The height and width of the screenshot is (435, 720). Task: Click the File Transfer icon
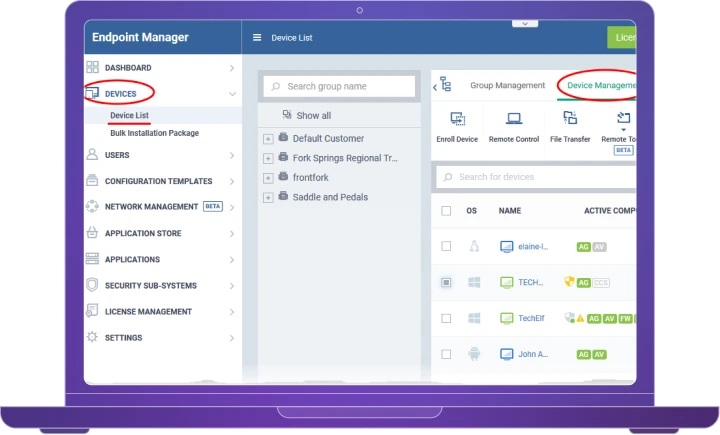(x=570, y=119)
